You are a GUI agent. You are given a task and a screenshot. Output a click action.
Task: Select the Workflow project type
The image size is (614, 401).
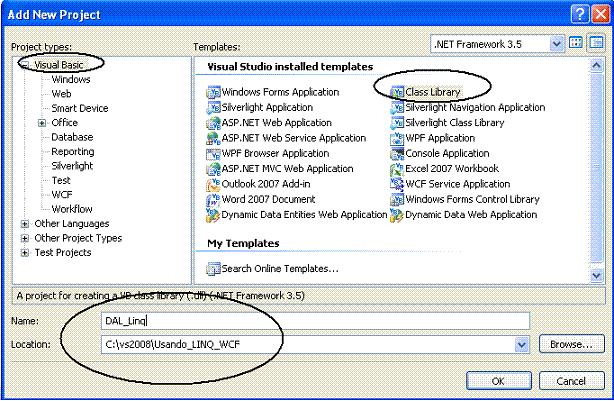[72, 209]
